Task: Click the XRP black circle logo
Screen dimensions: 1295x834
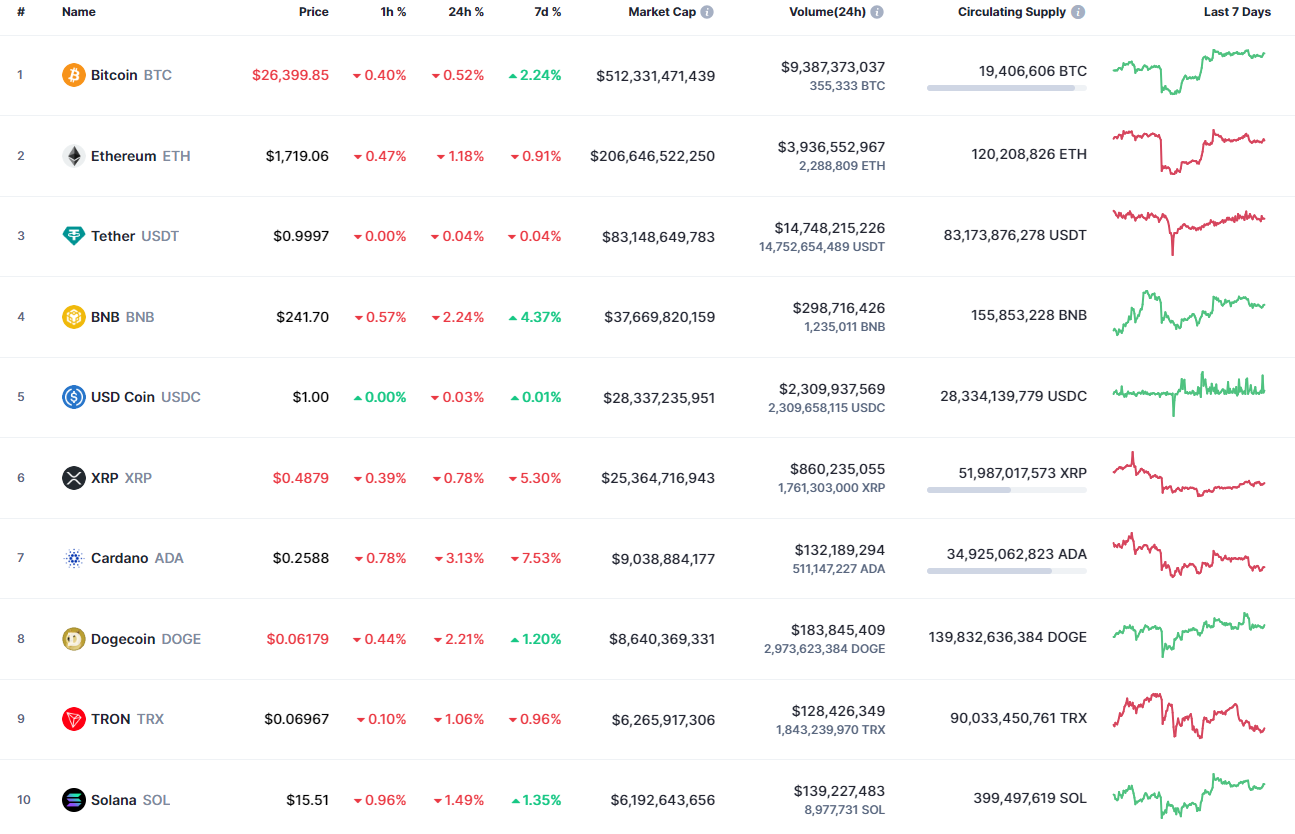Action: point(73,477)
